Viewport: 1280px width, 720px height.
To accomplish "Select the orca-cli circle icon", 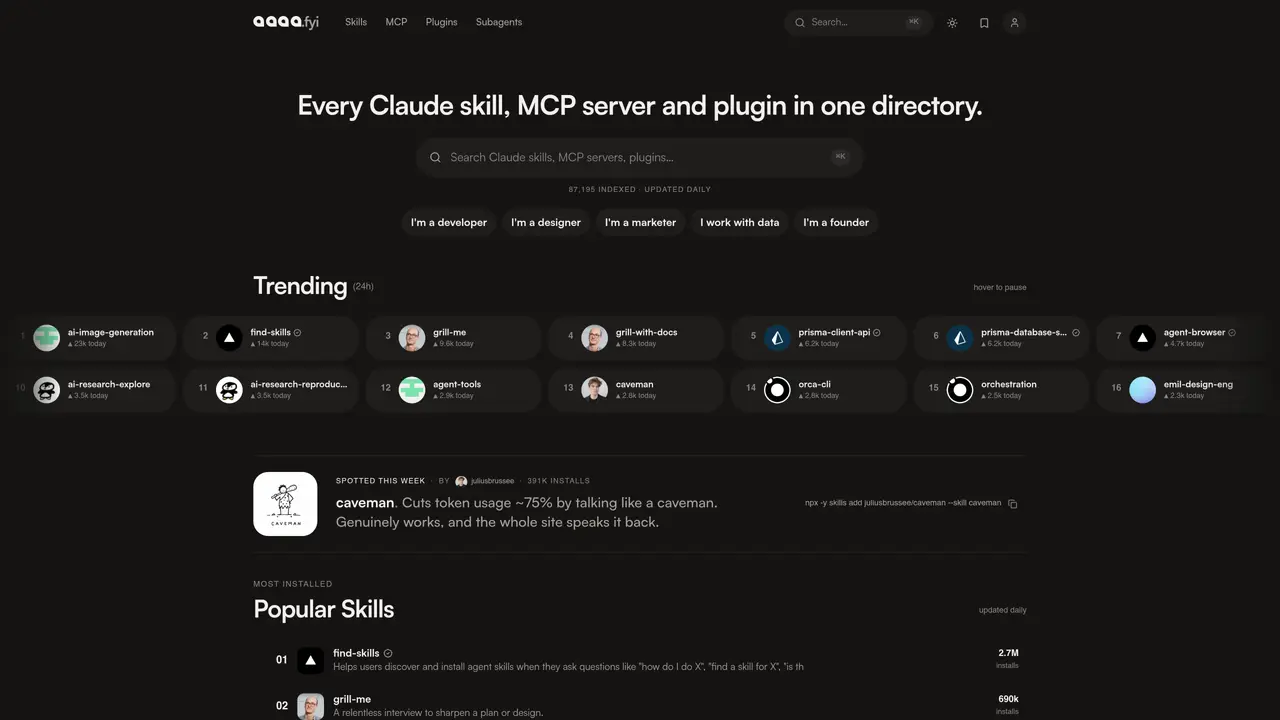I will pyautogui.click(x=777, y=389).
